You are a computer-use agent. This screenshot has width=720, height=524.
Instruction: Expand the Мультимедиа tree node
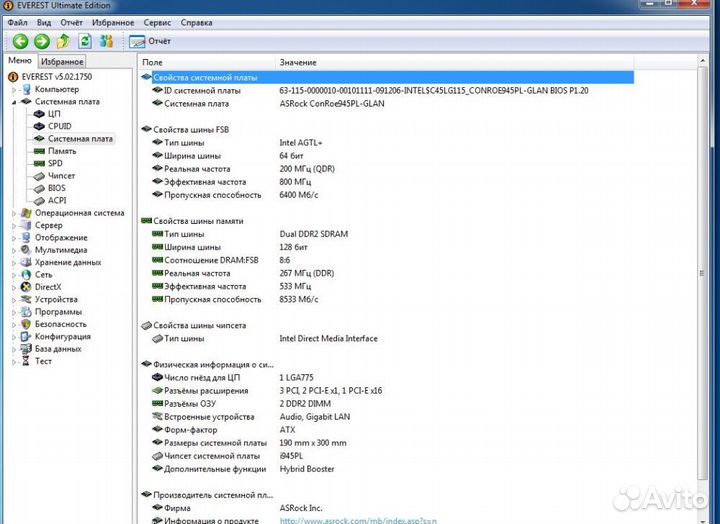tap(14, 251)
